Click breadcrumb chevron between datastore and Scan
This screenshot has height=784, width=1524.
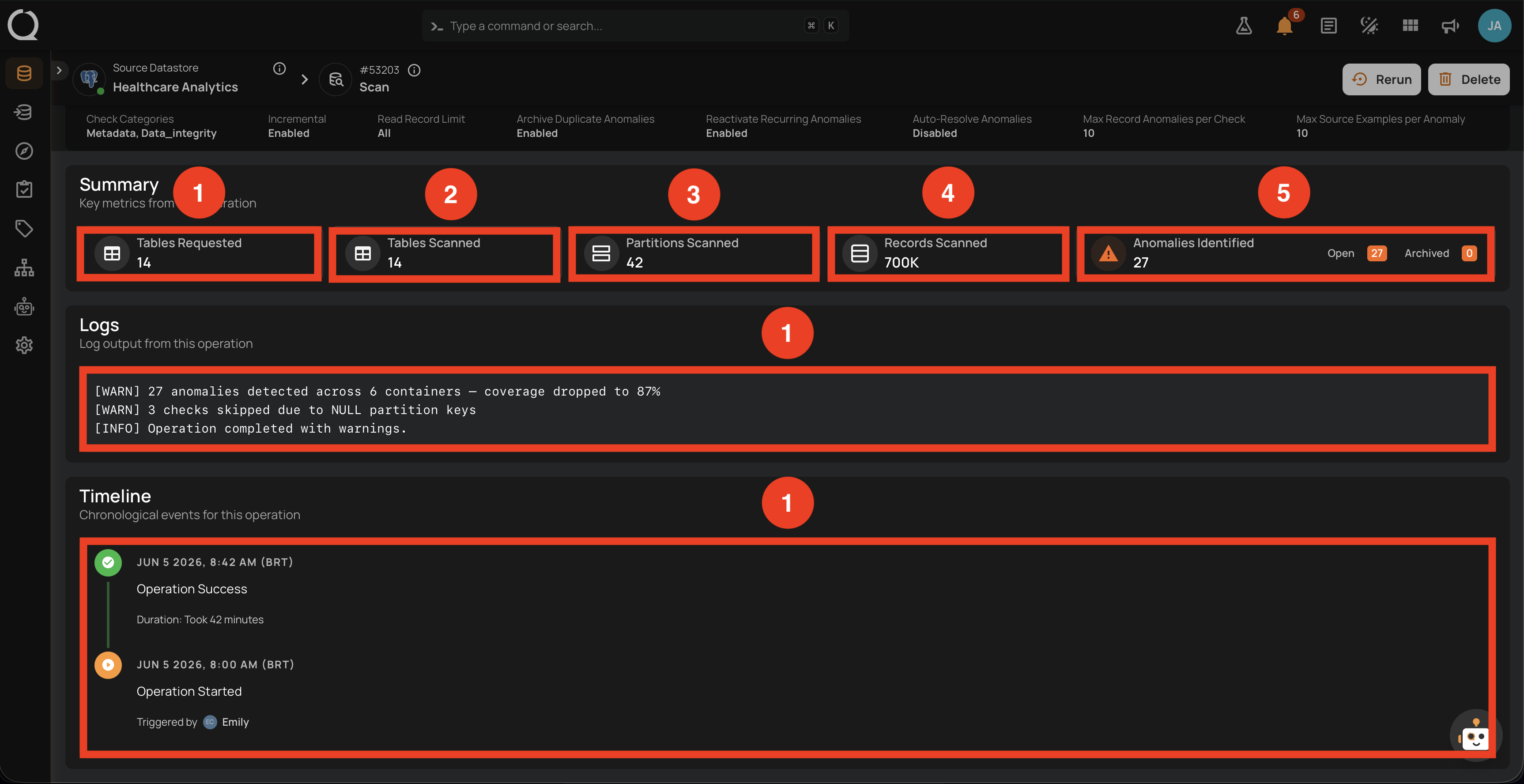304,79
